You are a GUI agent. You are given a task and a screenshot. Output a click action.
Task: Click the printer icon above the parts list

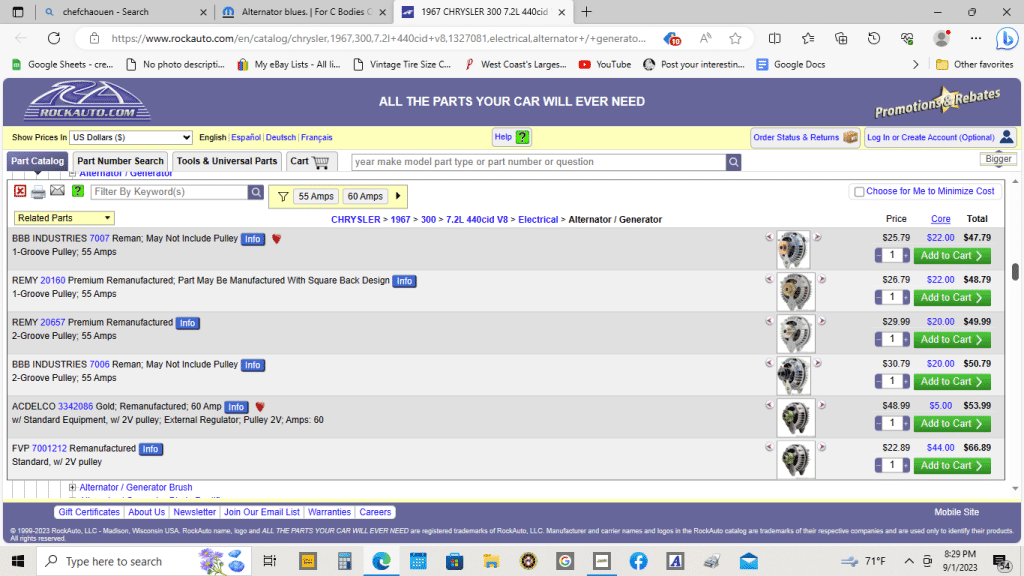click(38, 192)
